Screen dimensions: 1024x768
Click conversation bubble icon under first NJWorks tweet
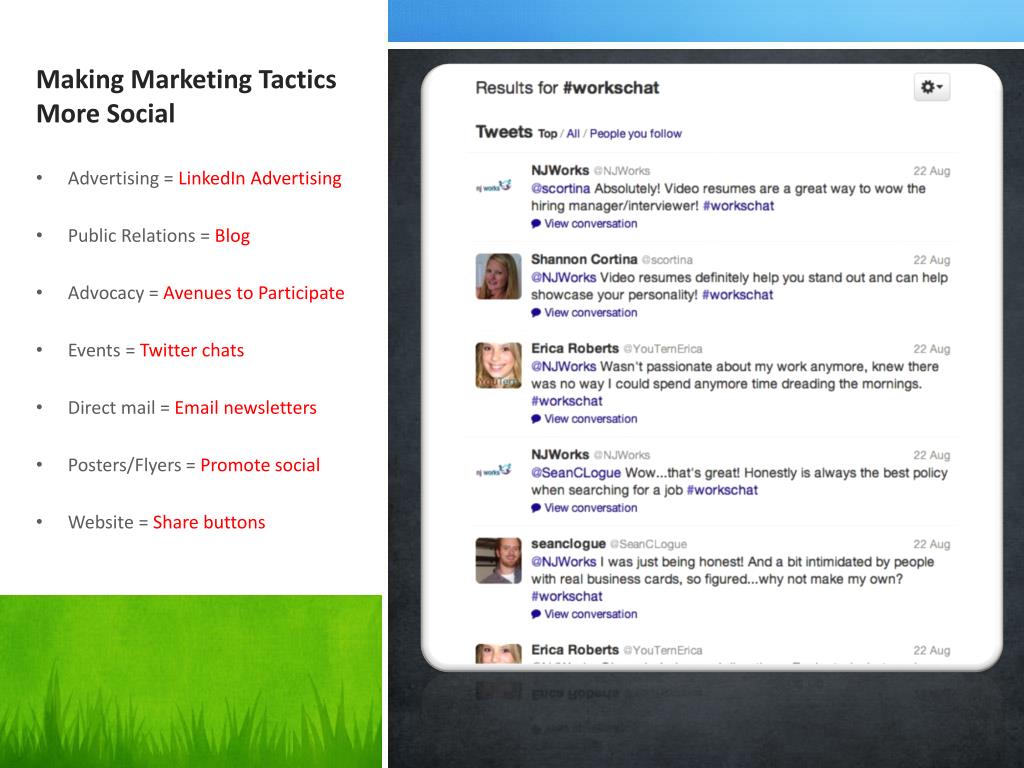point(536,223)
